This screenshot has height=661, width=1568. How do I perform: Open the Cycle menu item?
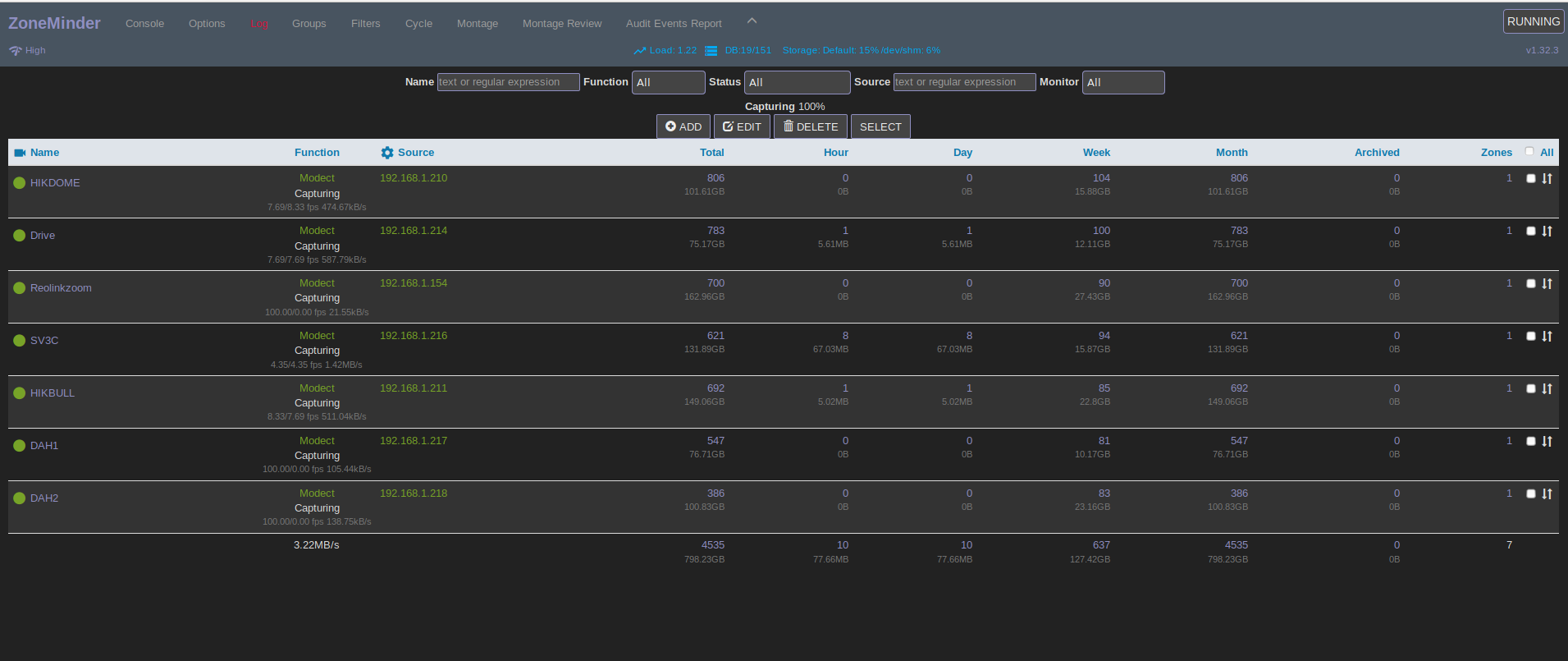[418, 24]
